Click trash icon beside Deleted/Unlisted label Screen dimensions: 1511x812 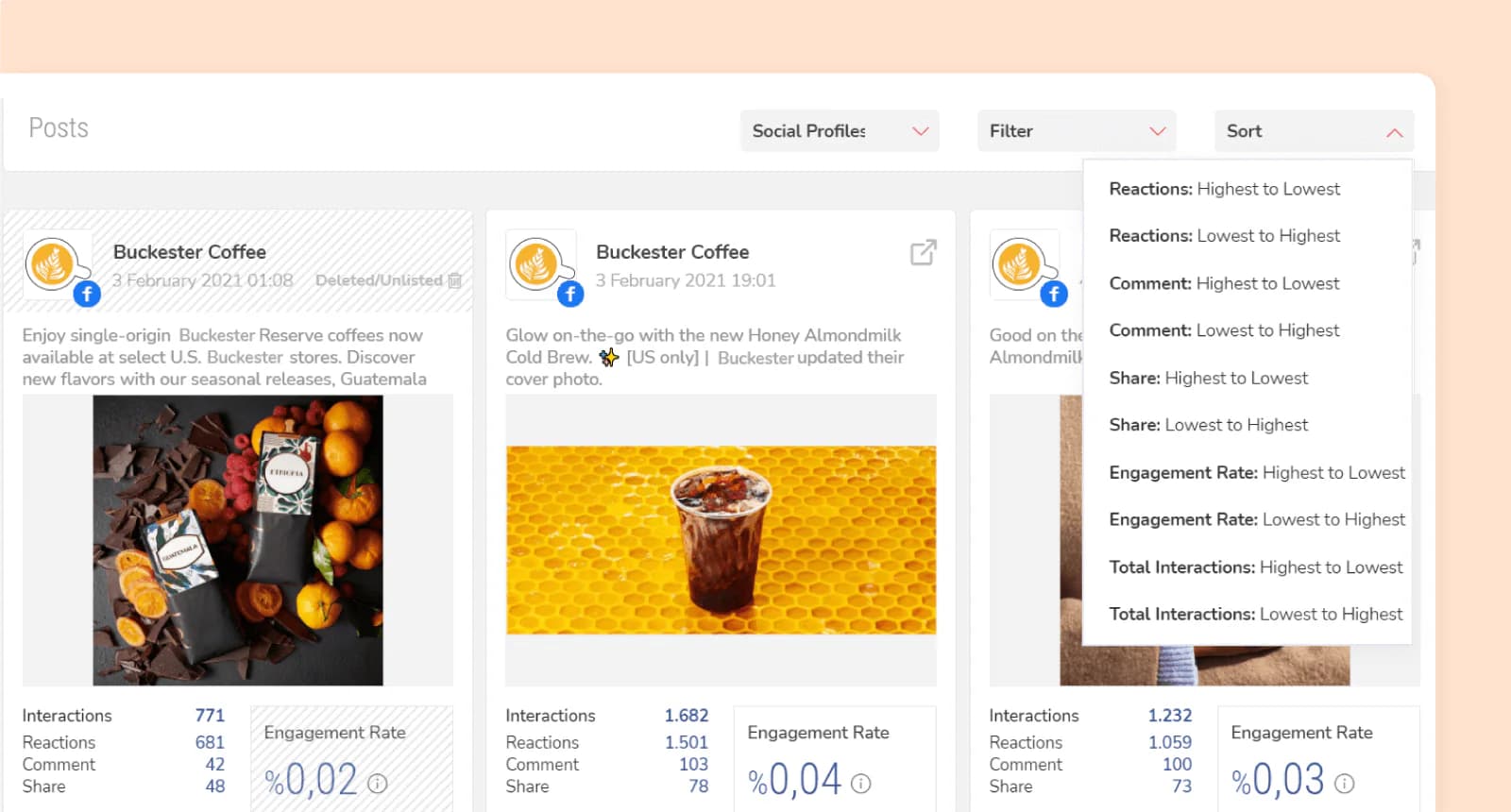point(455,280)
